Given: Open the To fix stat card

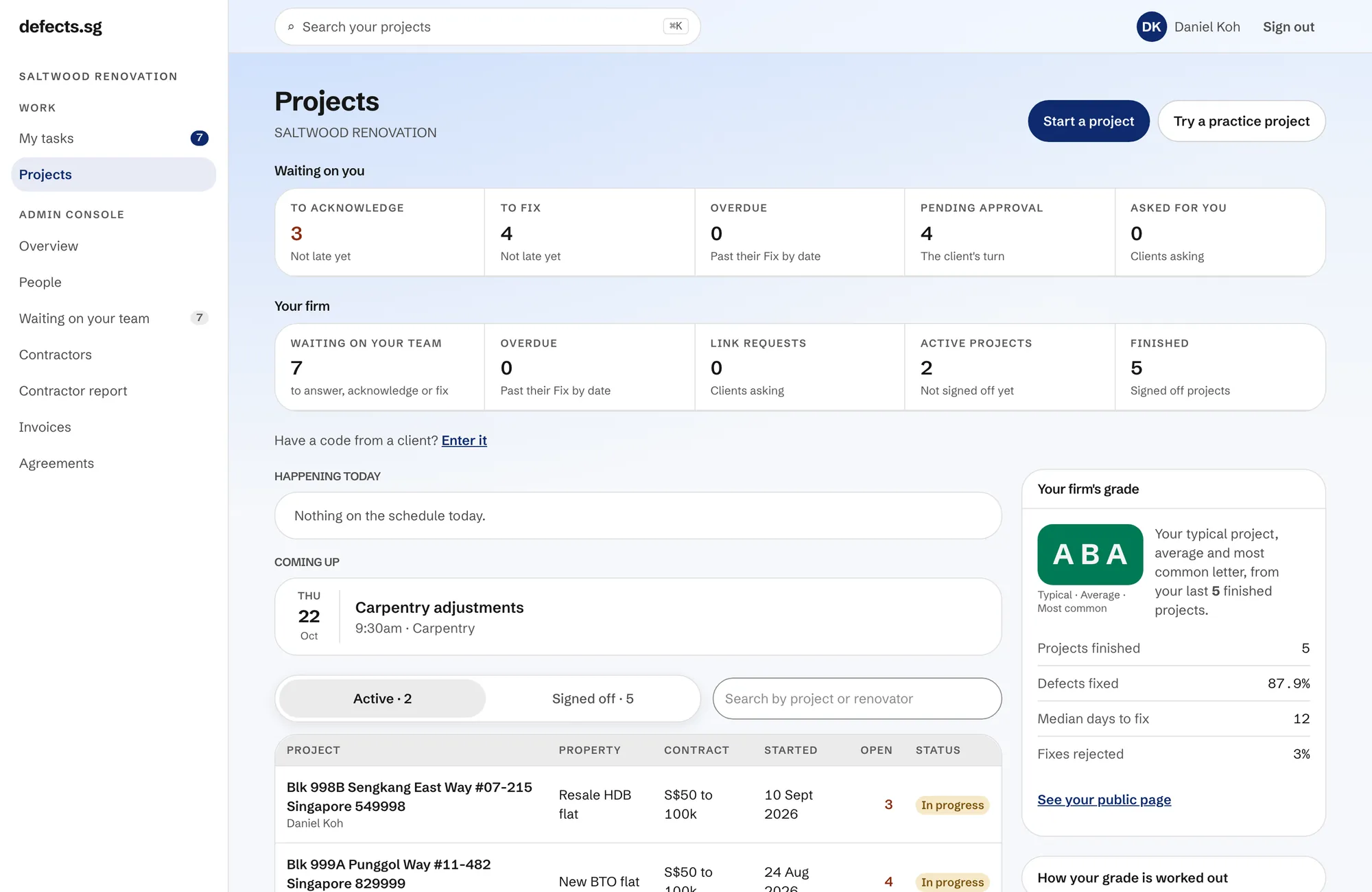Looking at the screenshot, I should pos(589,233).
